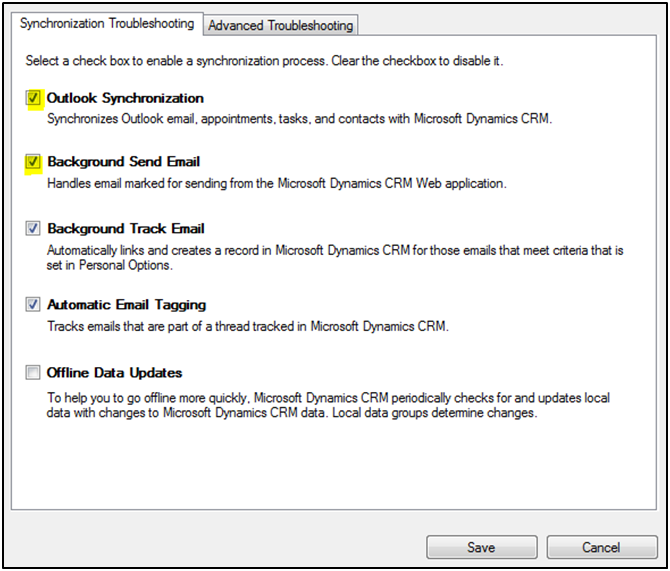The image size is (670, 571).
Task: Click the Background Send Email label
Action: [124, 161]
